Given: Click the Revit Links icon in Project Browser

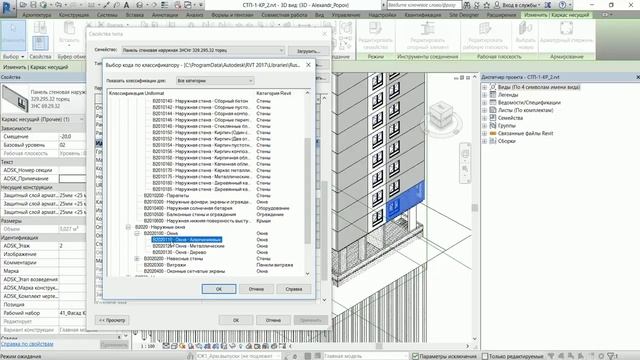Looking at the screenshot, I should click(x=493, y=133).
